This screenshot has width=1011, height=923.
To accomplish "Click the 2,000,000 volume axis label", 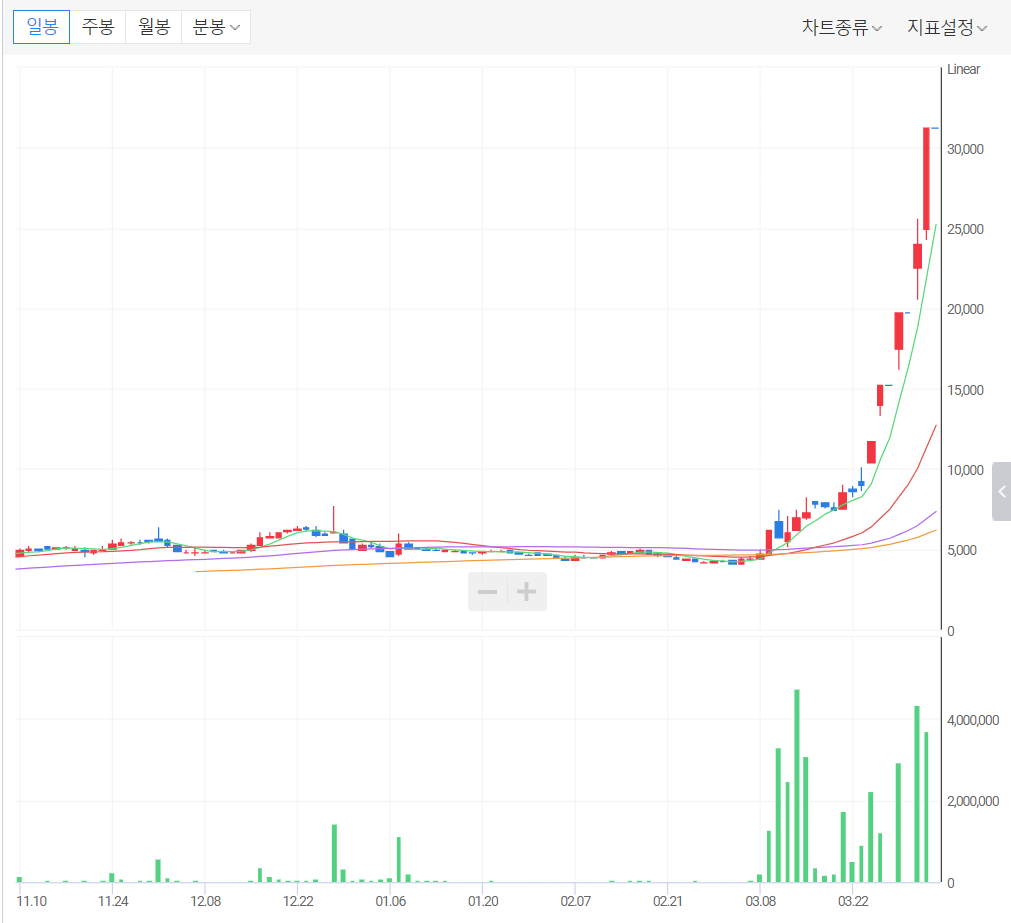I will point(973,801).
